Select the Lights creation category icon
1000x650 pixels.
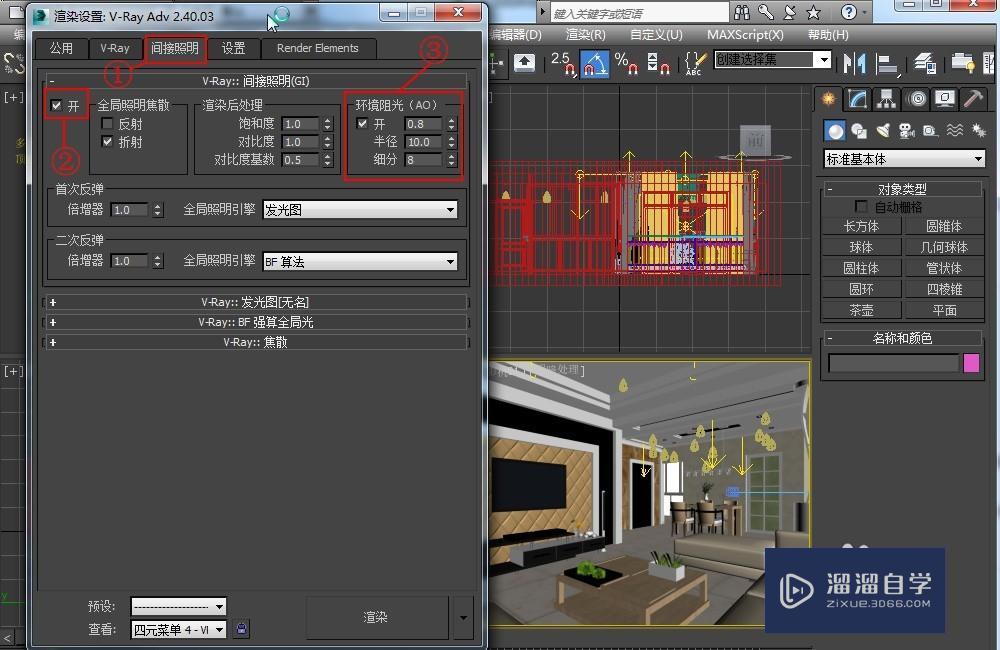pyautogui.click(x=885, y=128)
